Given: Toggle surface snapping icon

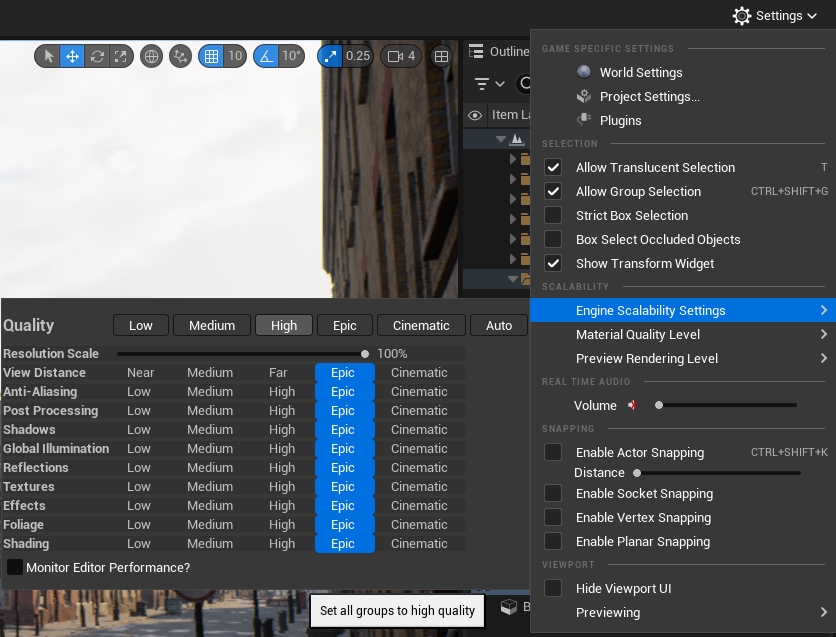Looking at the screenshot, I should (180, 56).
